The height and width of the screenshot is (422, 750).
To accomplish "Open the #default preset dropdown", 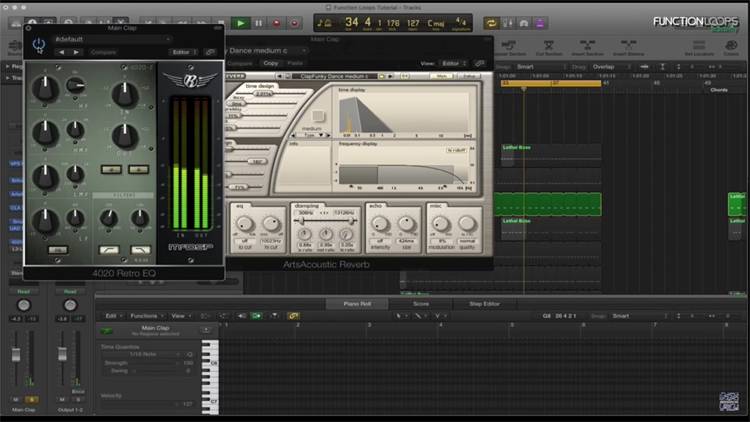I will (111, 39).
